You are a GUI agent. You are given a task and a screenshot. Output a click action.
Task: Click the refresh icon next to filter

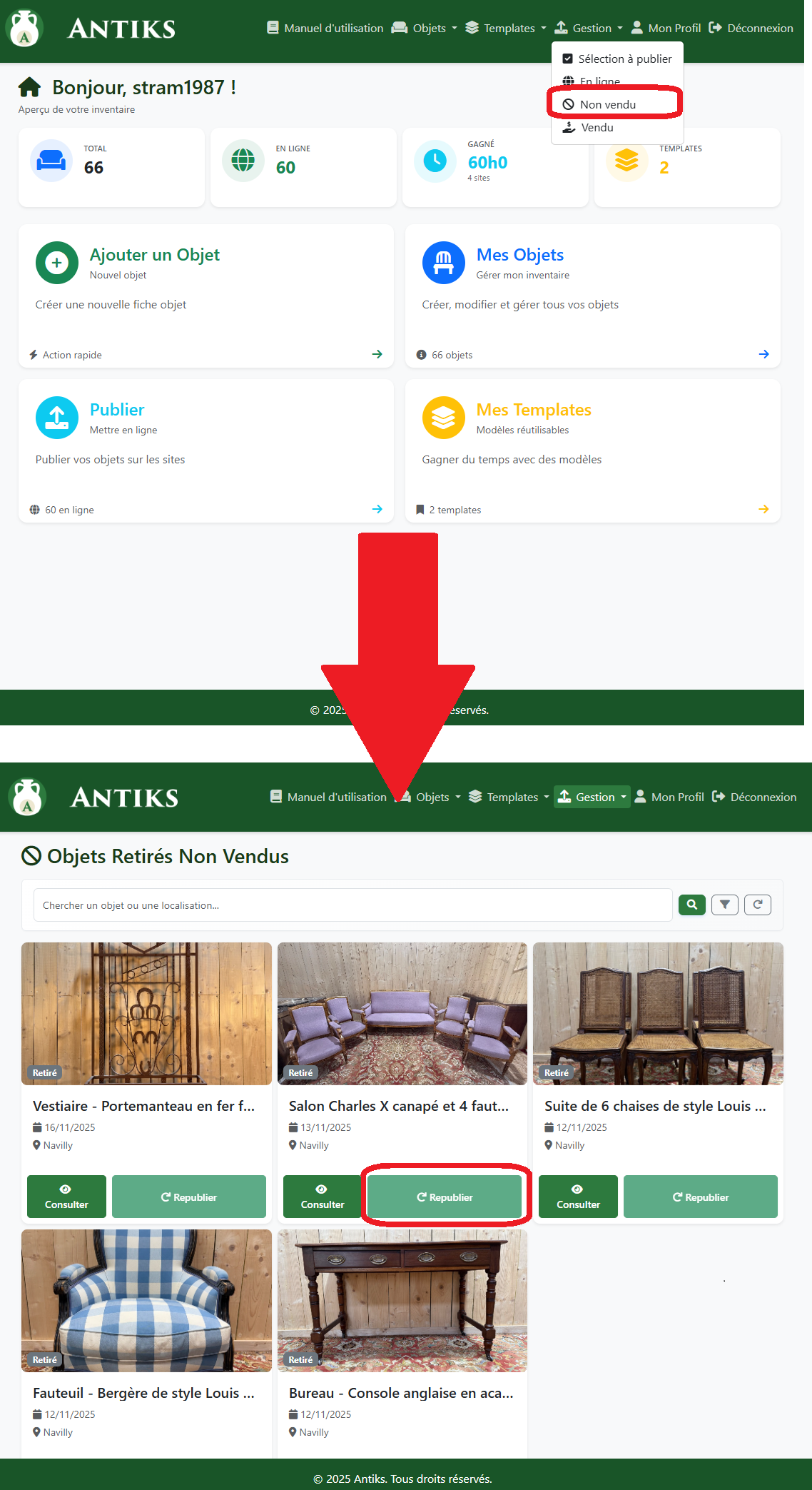point(757,905)
